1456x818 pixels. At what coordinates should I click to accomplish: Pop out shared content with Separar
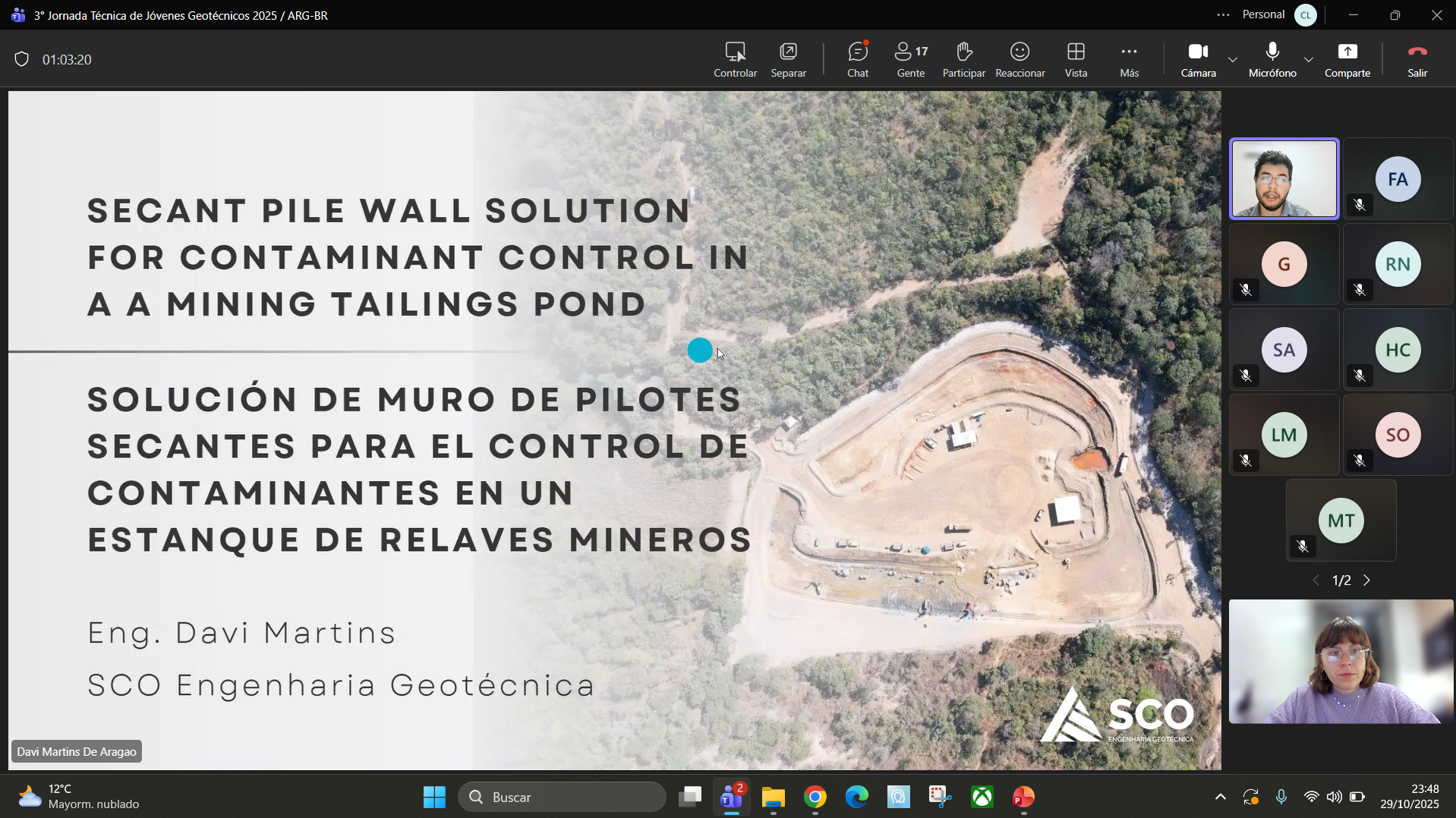788,59
